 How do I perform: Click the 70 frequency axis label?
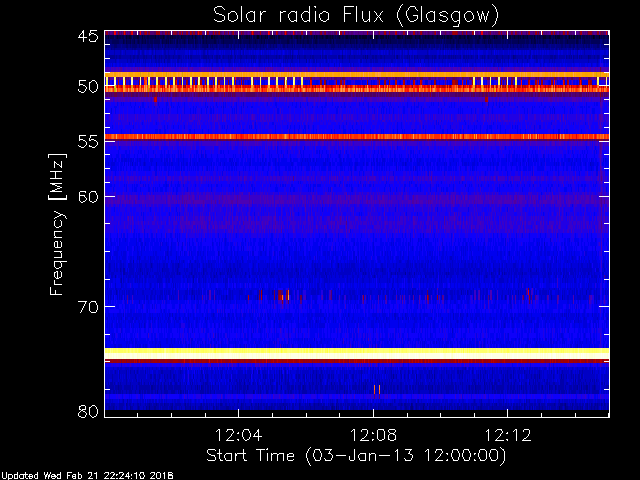point(88,307)
